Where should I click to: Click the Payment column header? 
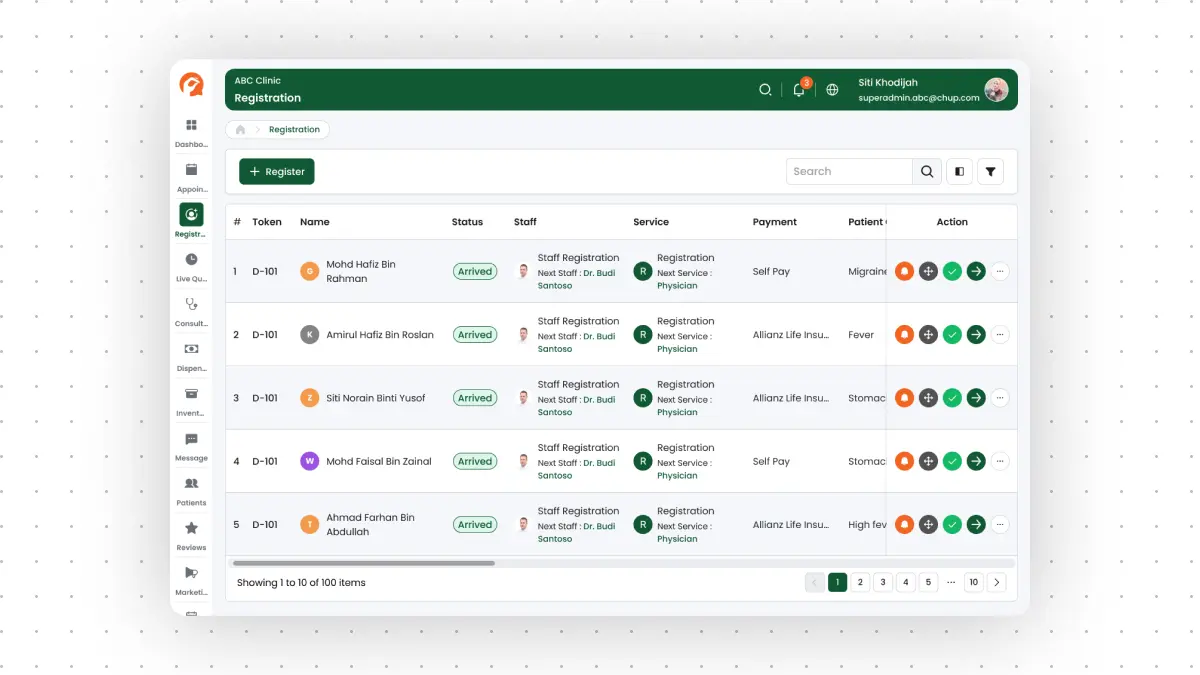(x=775, y=222)
